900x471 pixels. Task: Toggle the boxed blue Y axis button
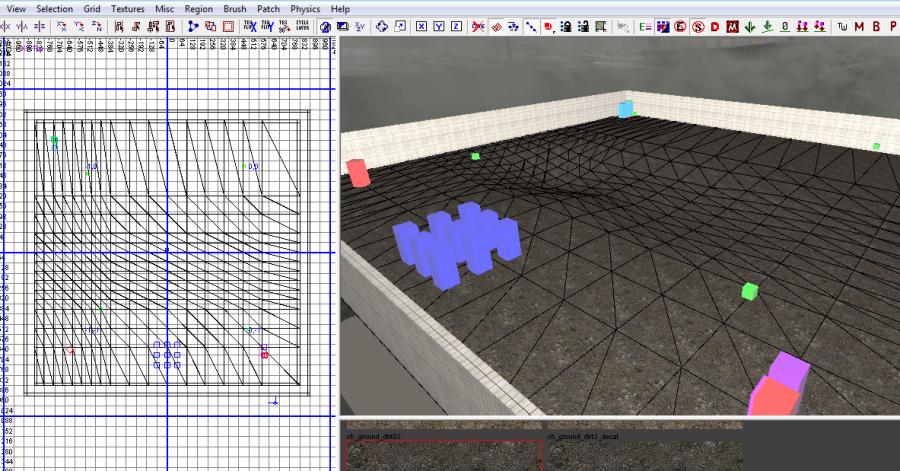pos(439,26)
